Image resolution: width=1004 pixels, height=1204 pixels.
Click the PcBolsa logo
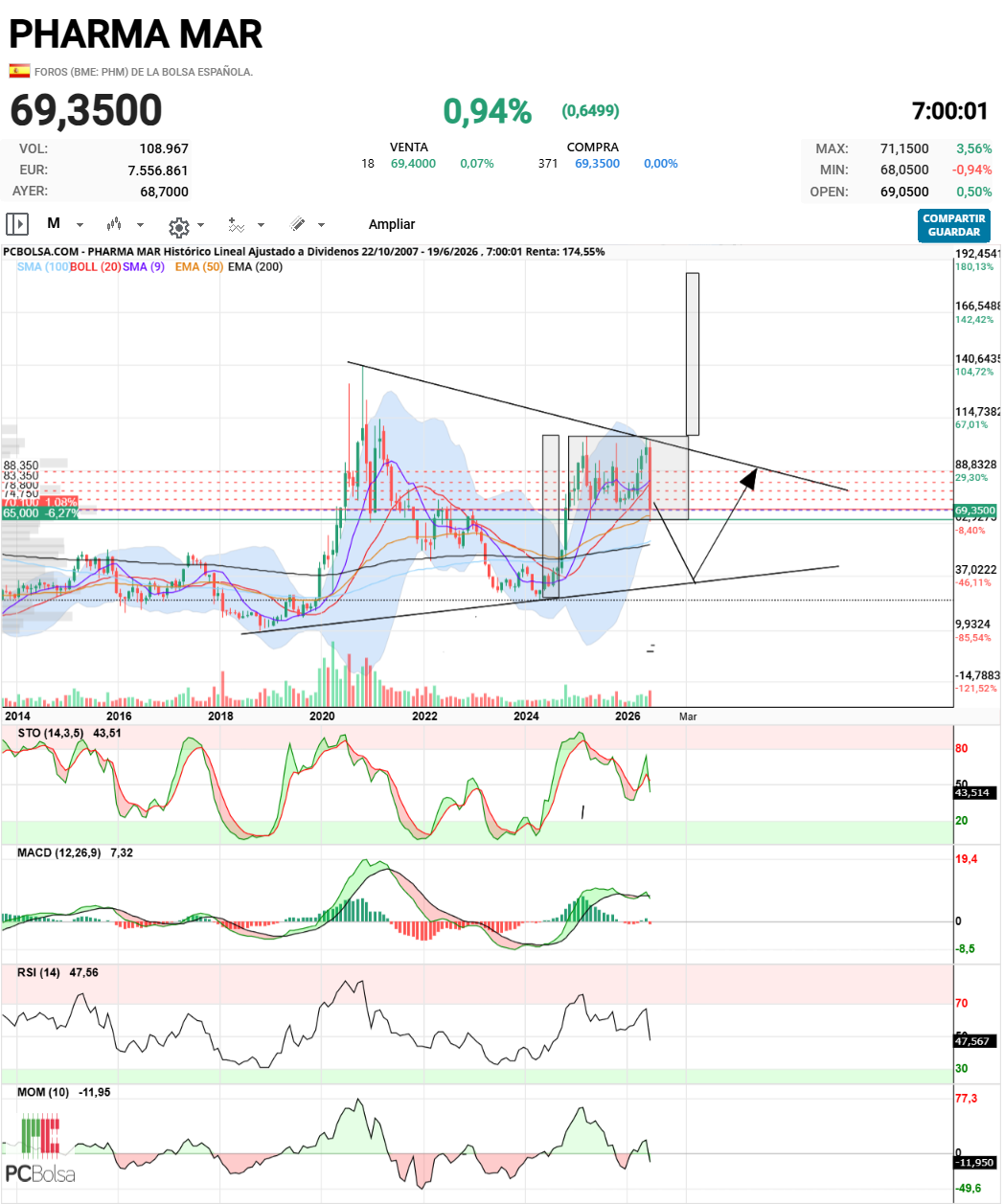(x=40, y=1149)
